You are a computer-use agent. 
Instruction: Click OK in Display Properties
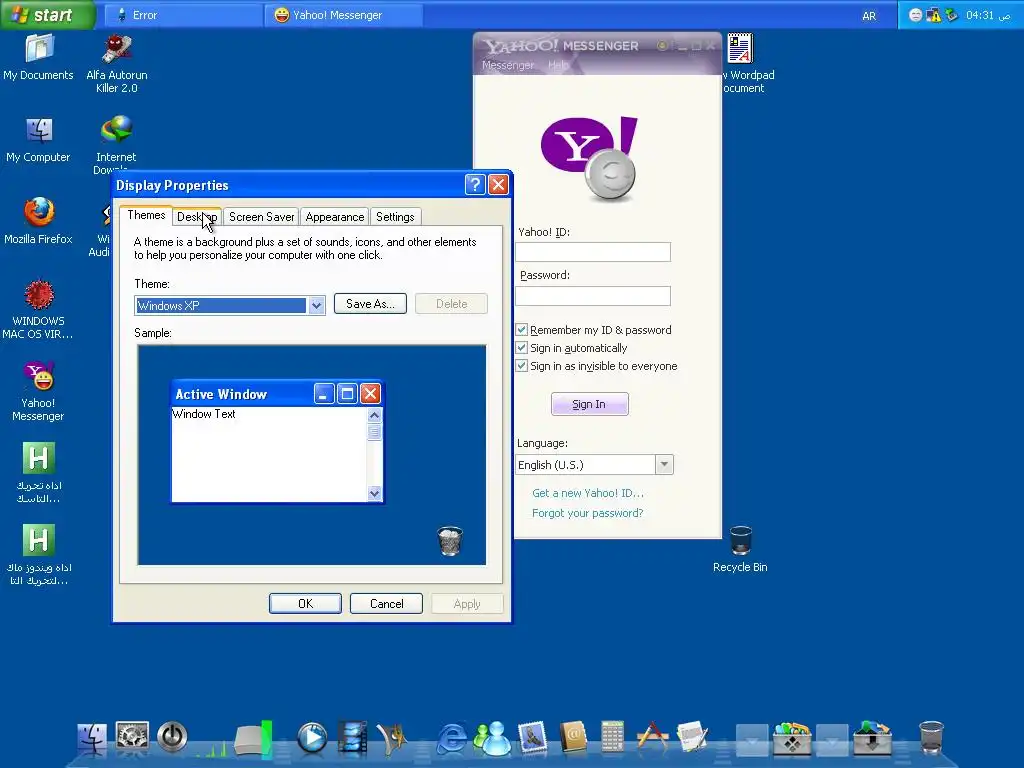(x=306, y=603)
